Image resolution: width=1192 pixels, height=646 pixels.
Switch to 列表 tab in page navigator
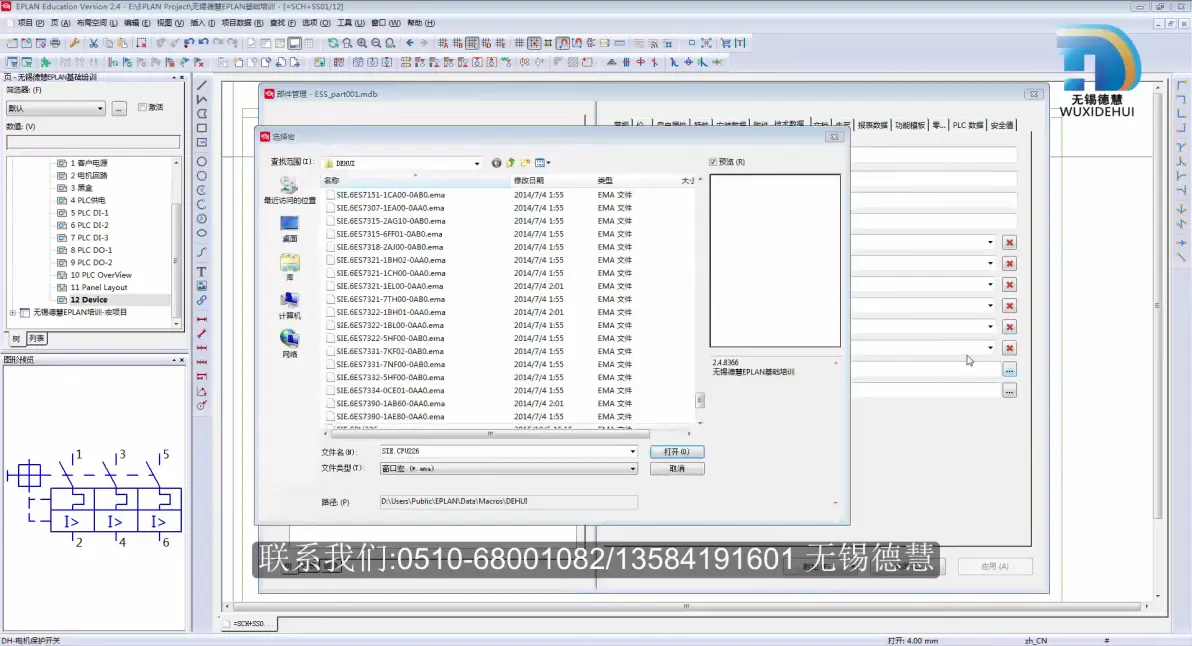[36, 339]
